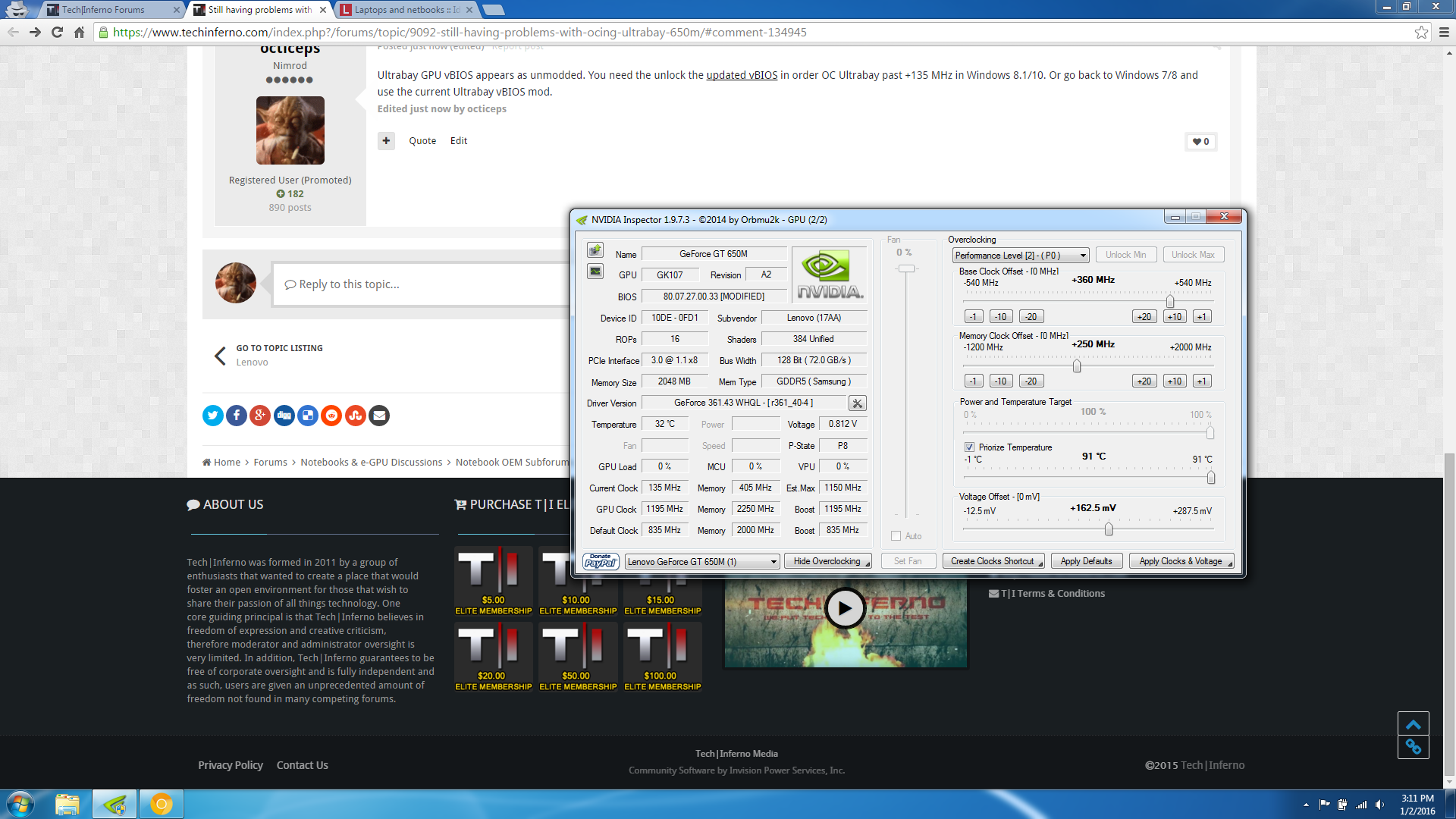Viewport: 1456px width, 819px height.
Task: Click the Voltage Offset slider handle
Action: [1109, 529]
